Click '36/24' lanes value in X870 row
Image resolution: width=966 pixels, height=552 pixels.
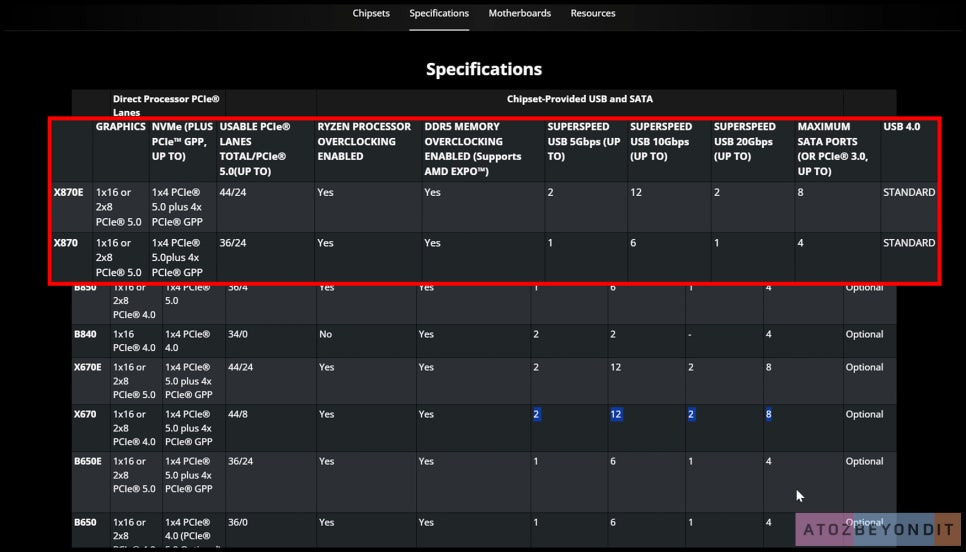(x=232, y=243)
